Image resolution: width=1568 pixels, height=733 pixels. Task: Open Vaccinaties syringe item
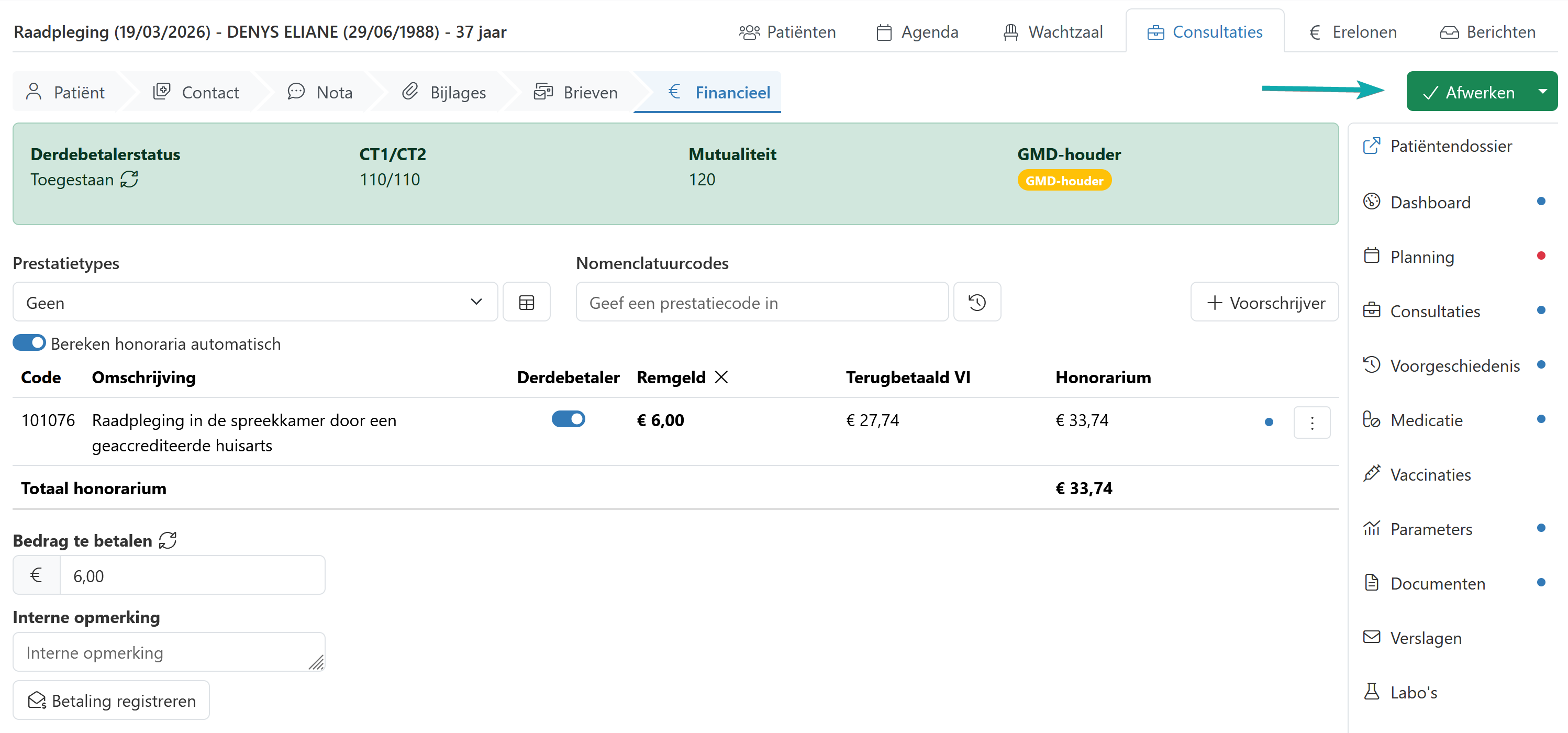[1430, 474]
